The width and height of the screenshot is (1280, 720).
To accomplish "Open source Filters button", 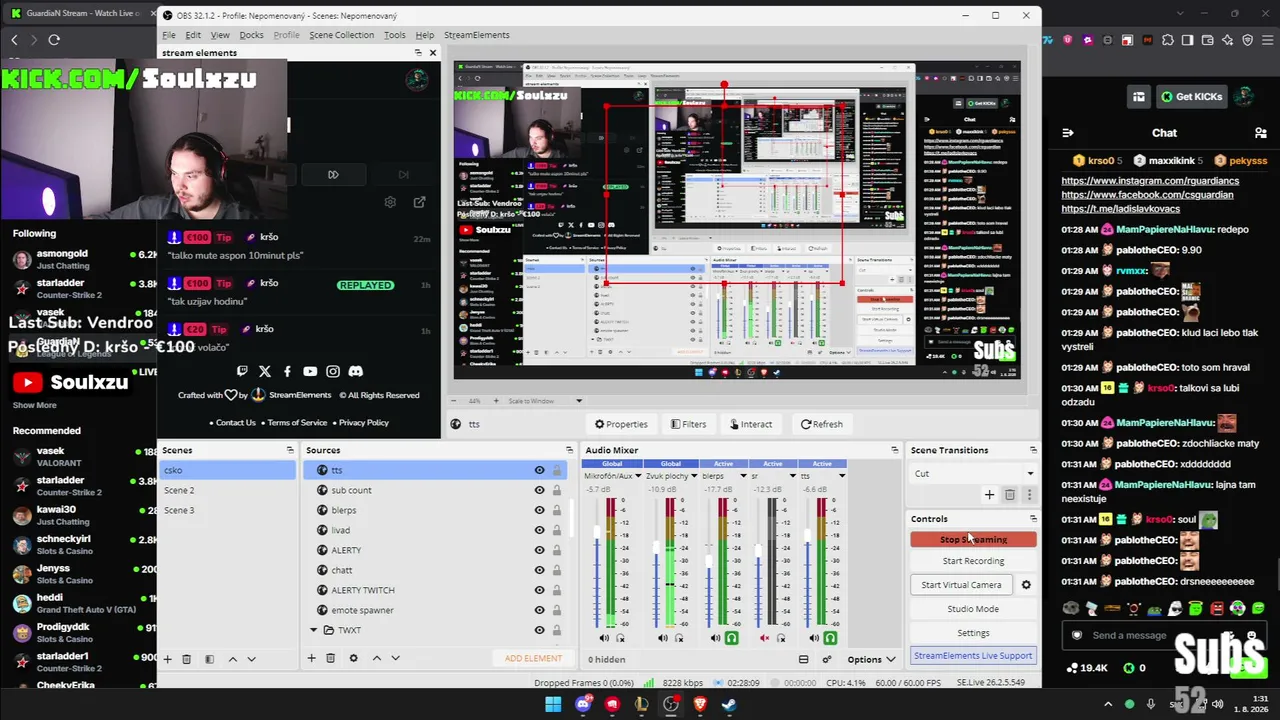I will pyautogui.click(x=689, y=424).
